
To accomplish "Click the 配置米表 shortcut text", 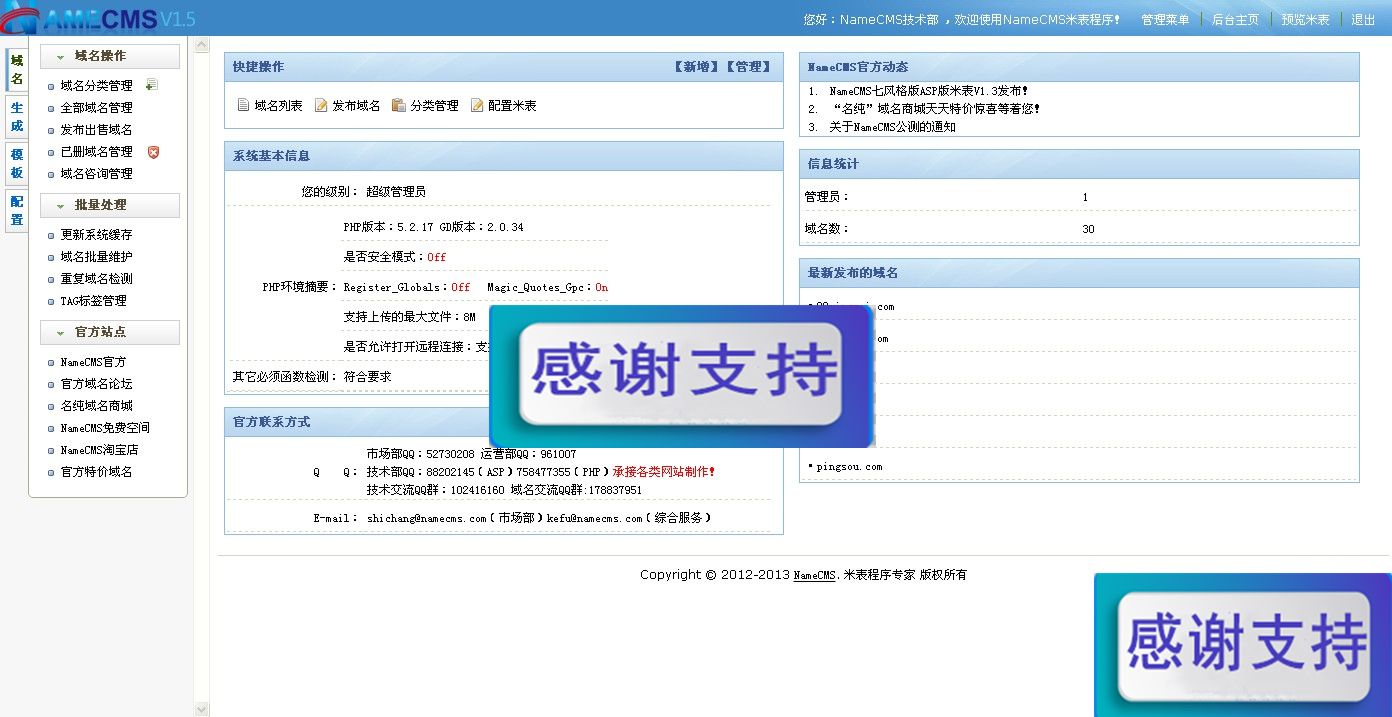I will tap(512, 106).
